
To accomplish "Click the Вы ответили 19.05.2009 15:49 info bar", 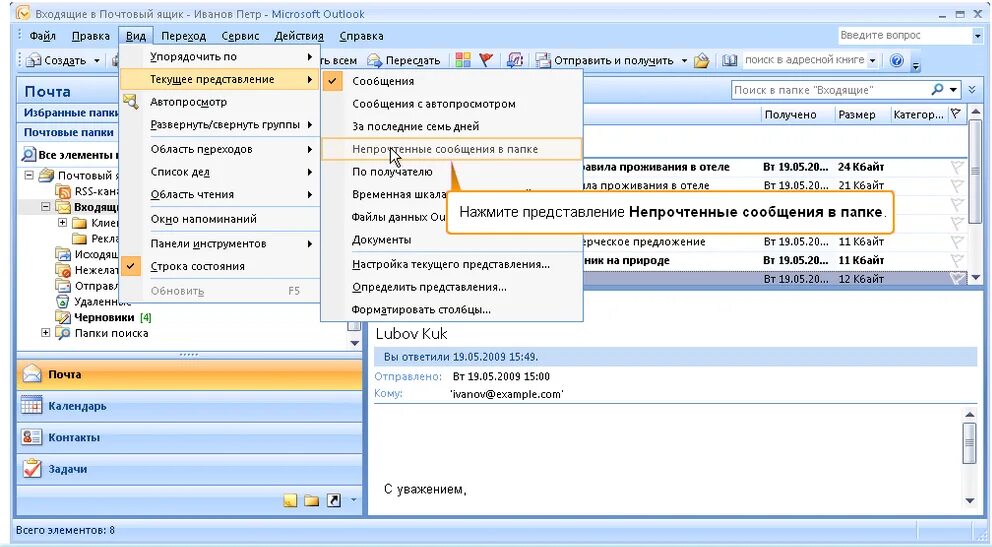I will tap(675, 357).
